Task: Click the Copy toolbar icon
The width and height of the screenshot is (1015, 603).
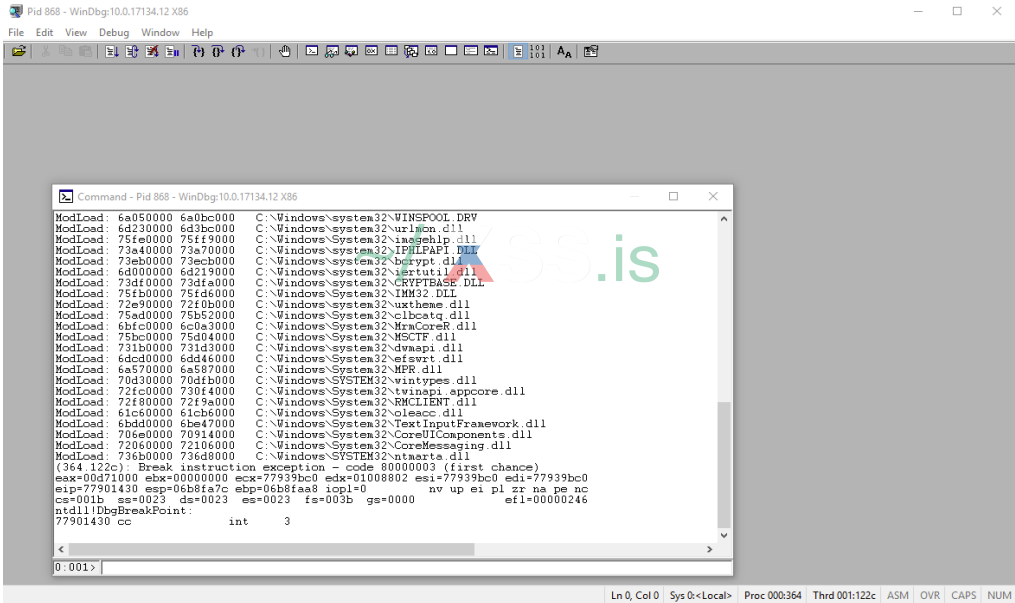Action: click(65, 51)
